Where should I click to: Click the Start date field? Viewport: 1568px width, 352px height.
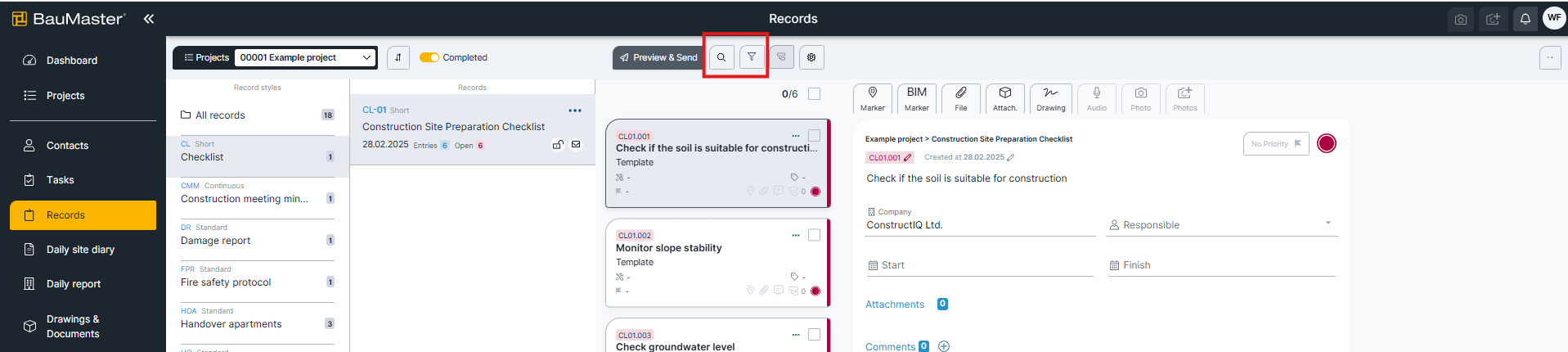(979, 265)
